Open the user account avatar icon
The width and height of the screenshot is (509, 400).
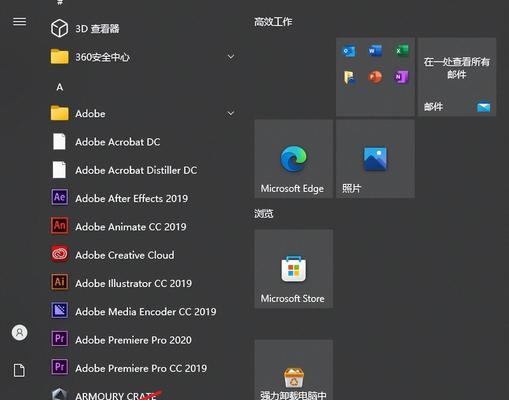(x=20, y=333)
